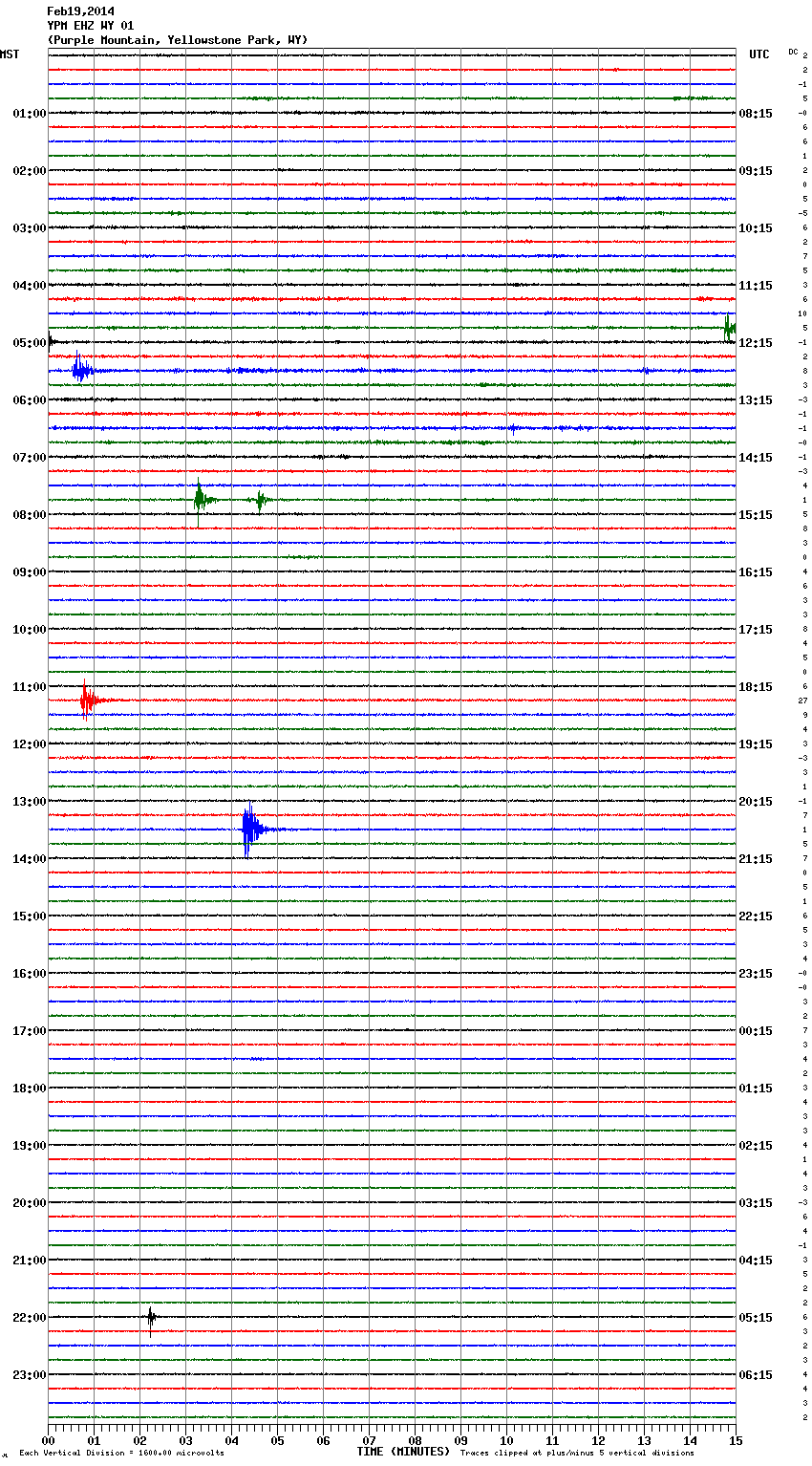Image resolution: width=812 pixels, height=1466 pixels.
Task: Click the blue seismic event after 05:00 MST
Action: pos(79,370)
